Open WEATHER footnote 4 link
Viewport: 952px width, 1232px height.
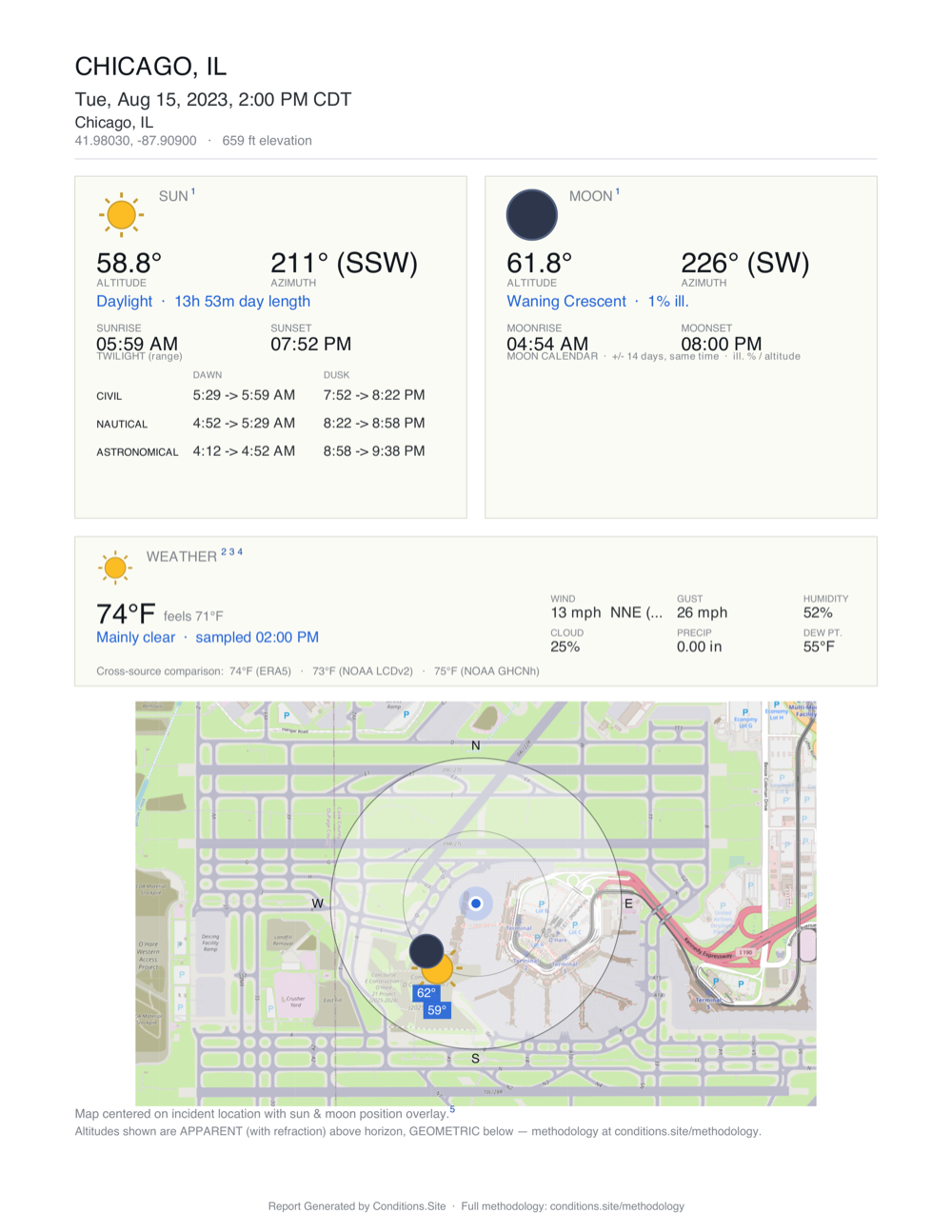point(240,551)
